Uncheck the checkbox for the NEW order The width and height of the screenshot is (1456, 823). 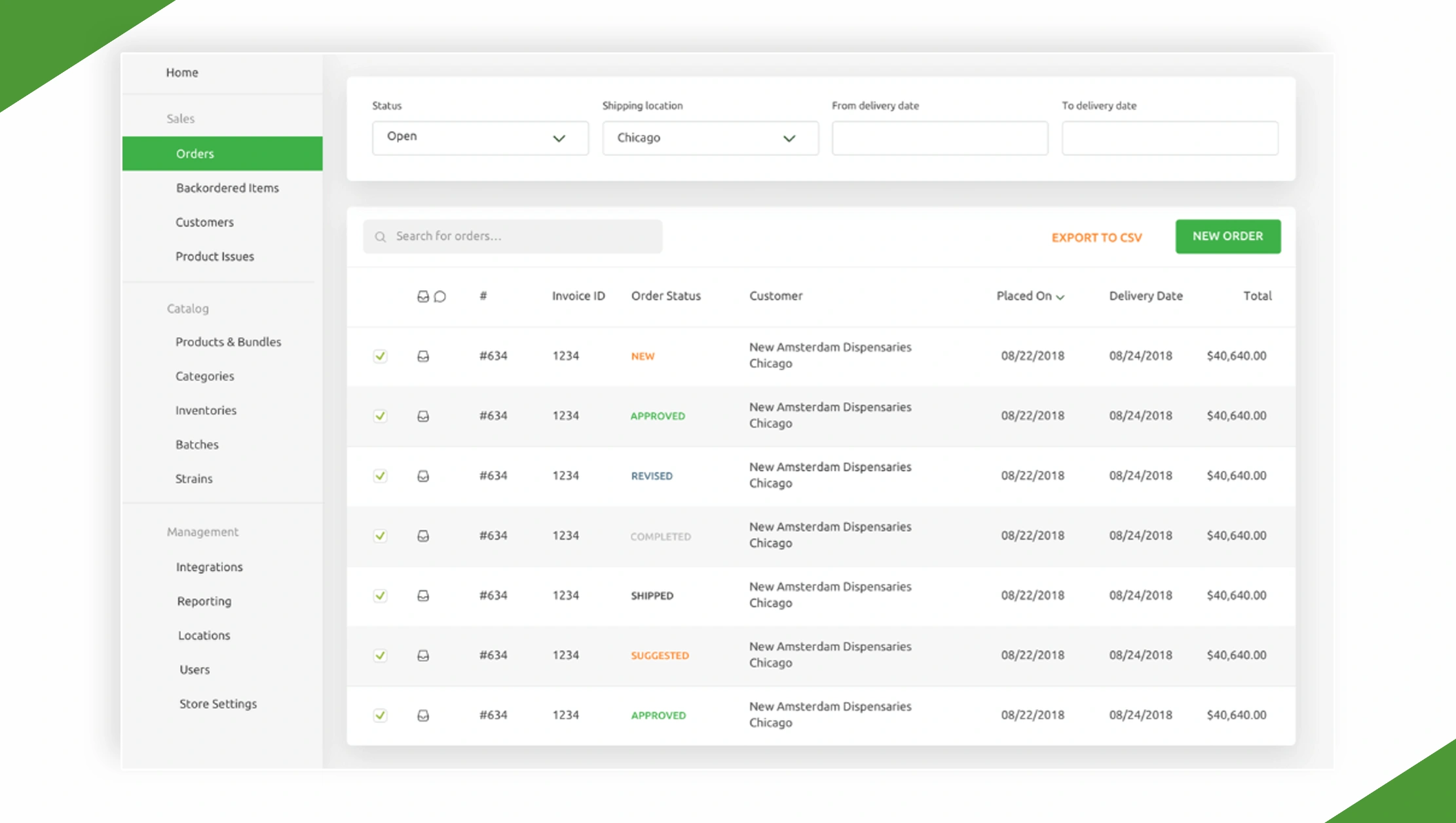tap(380, 356)
